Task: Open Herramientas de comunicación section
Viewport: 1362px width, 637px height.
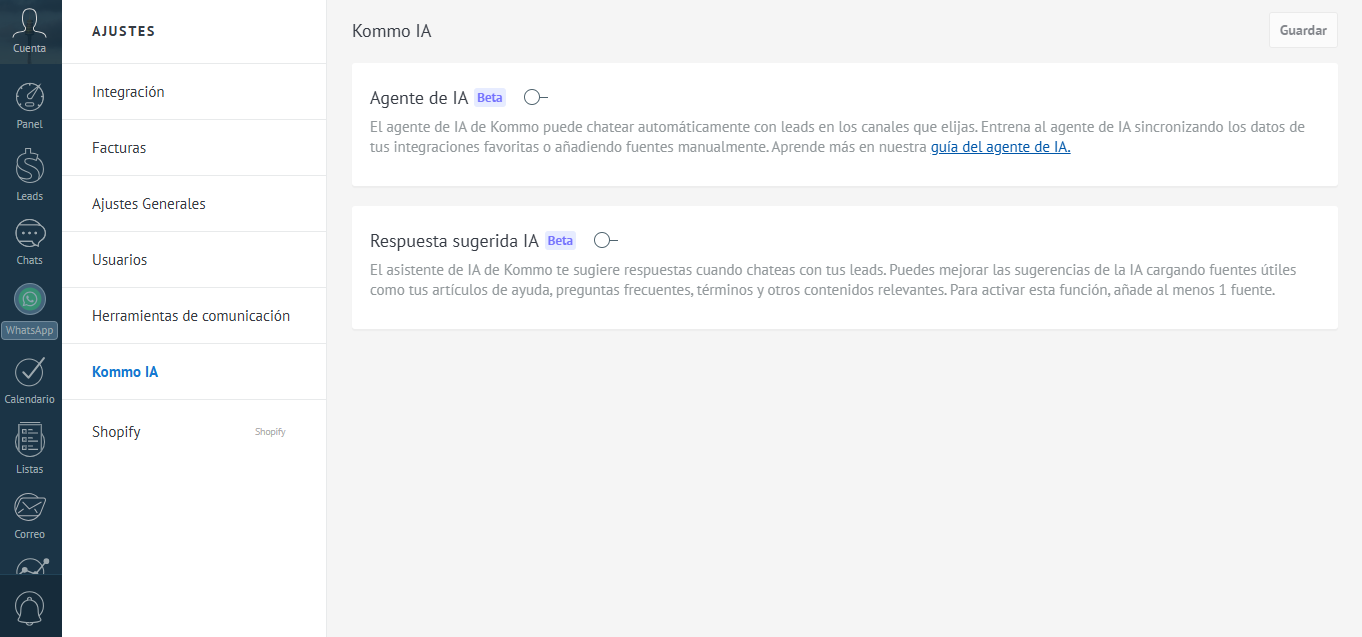Action: pyautogui.click(x=194, y=316)
